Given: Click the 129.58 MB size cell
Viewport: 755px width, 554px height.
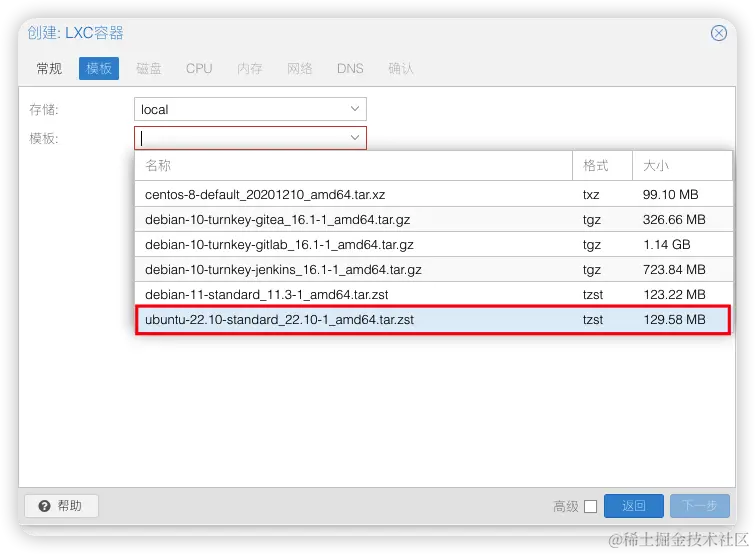Looking at the screenshot, I should click(x=674, y=320).
